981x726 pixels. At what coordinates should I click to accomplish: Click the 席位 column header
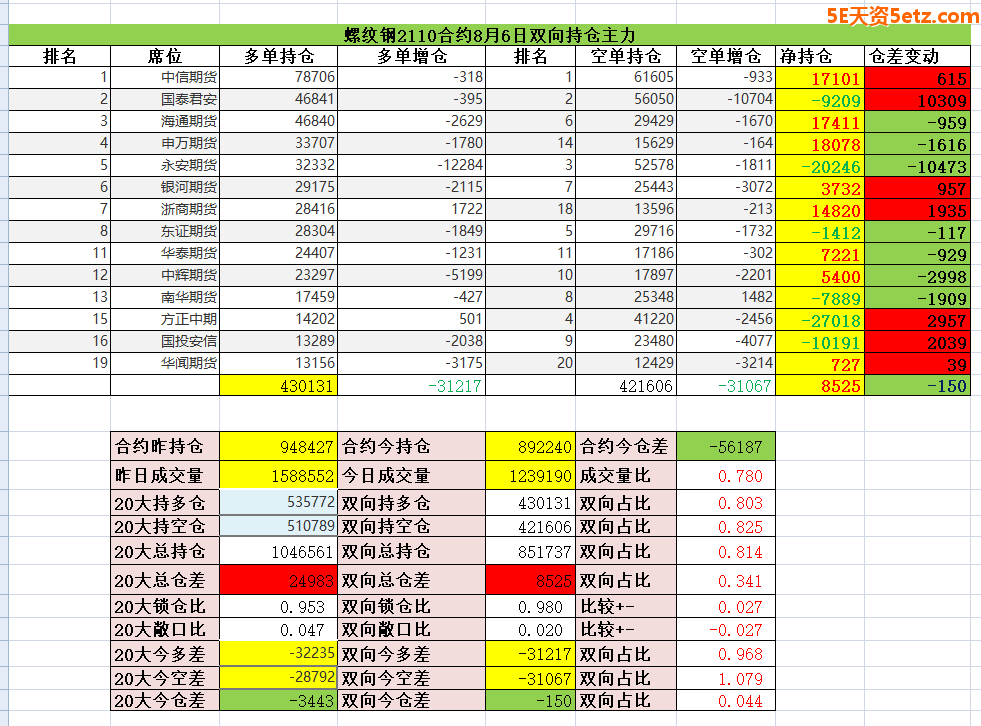165,56
